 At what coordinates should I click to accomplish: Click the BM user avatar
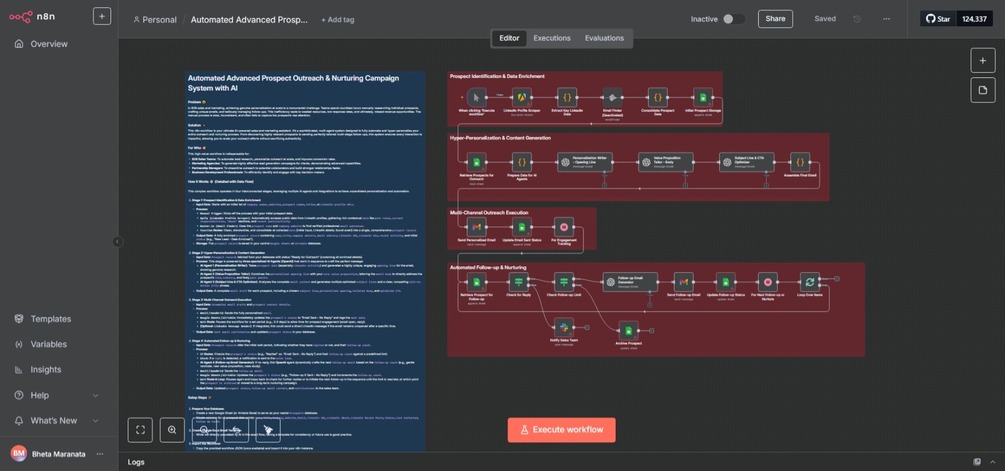pyautogui.click(x=19, y=453)
